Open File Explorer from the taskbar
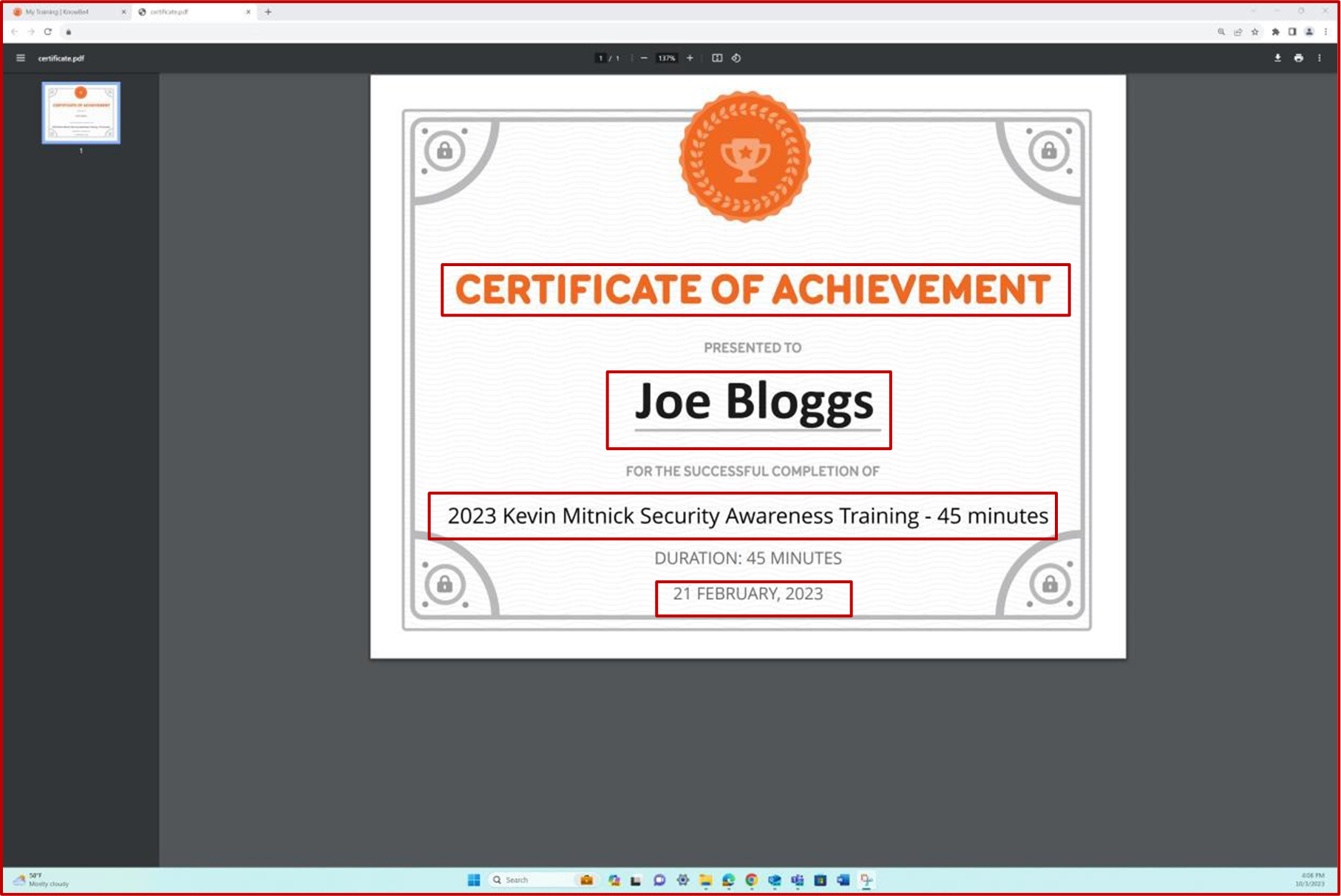The image size is (1341, 896). tap(705, 880)
